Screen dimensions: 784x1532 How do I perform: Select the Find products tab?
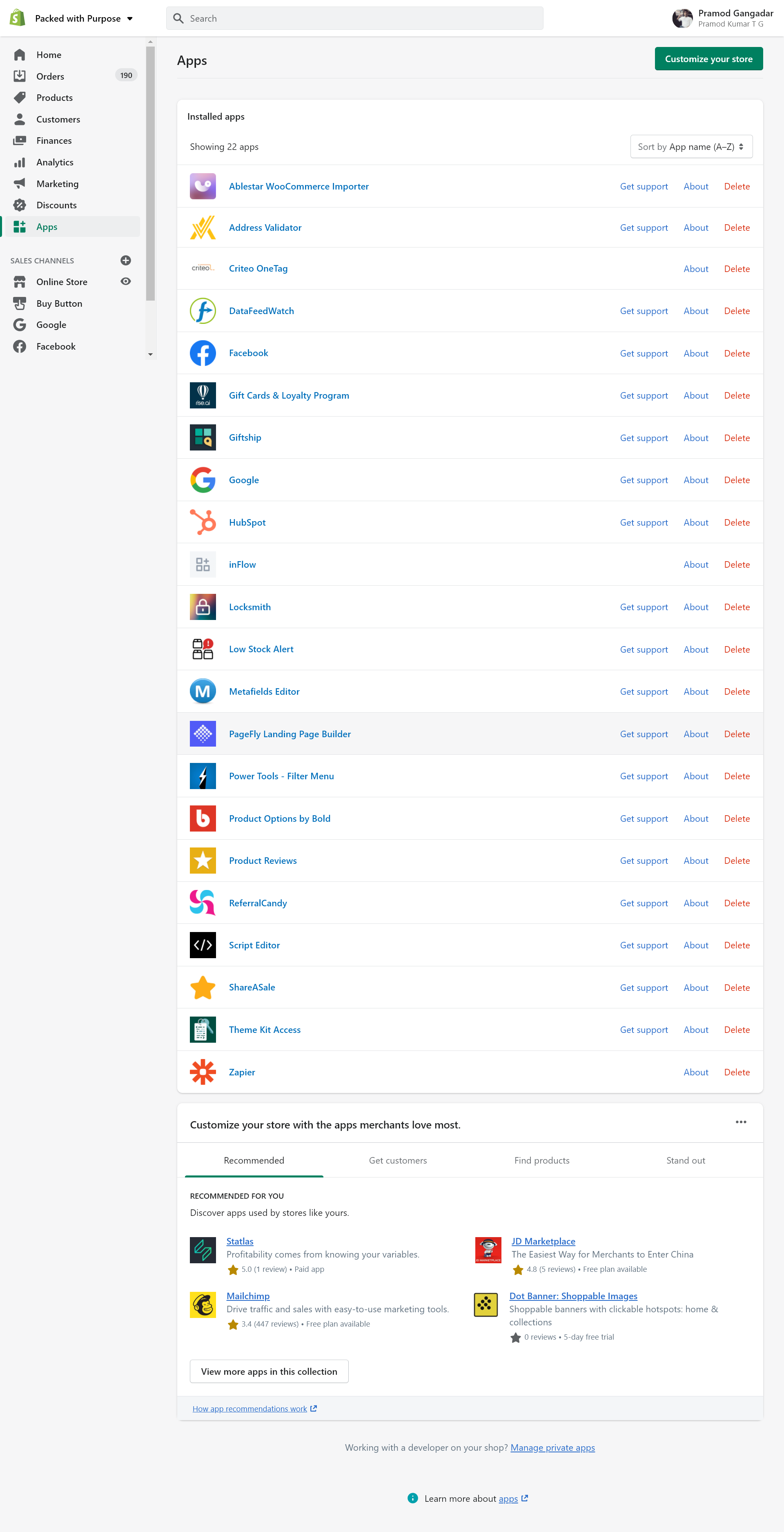coord(541,1160)
